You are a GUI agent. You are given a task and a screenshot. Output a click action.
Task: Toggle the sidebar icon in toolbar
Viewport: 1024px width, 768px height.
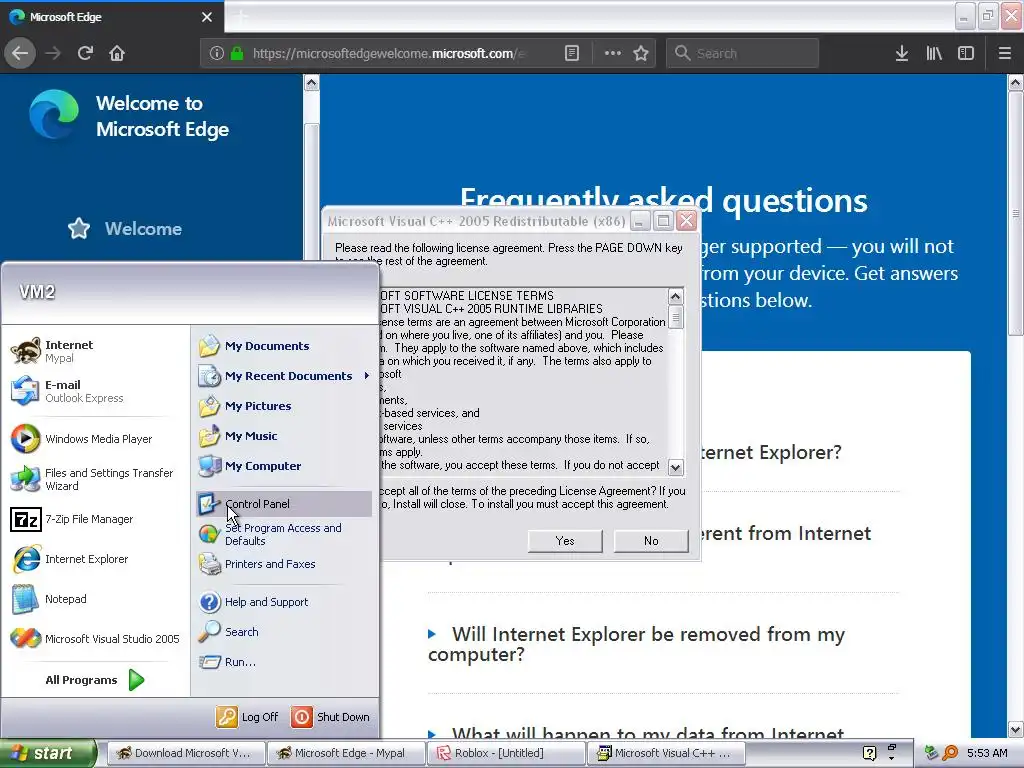click(x=966, y=53)
